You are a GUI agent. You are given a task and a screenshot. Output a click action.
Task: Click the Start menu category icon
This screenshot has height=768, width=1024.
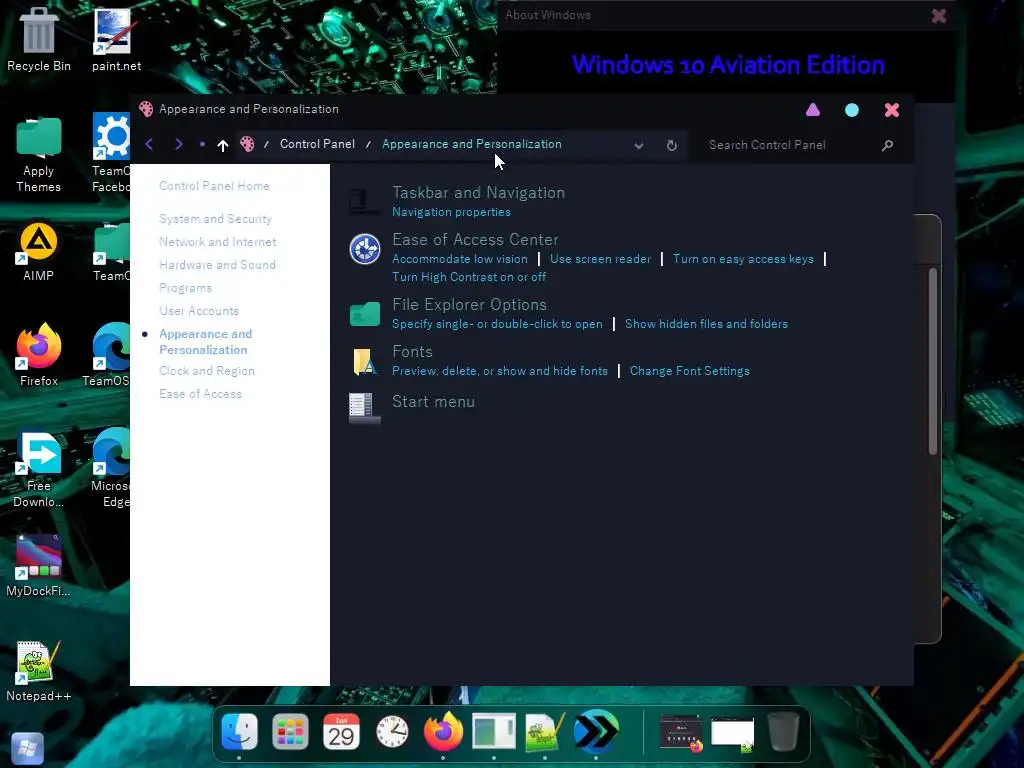364,408
